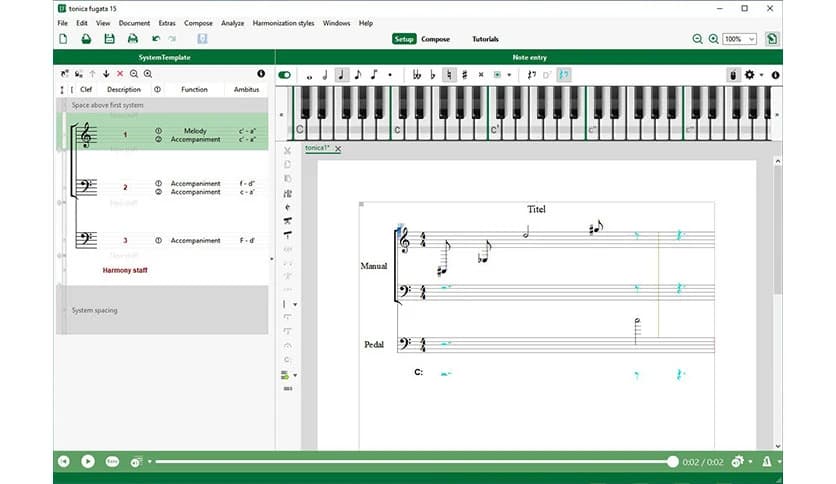The width and height of the screenshot is (836, 484).
Task: Open the 100% zoom dropdown
Action: point(740,39)
